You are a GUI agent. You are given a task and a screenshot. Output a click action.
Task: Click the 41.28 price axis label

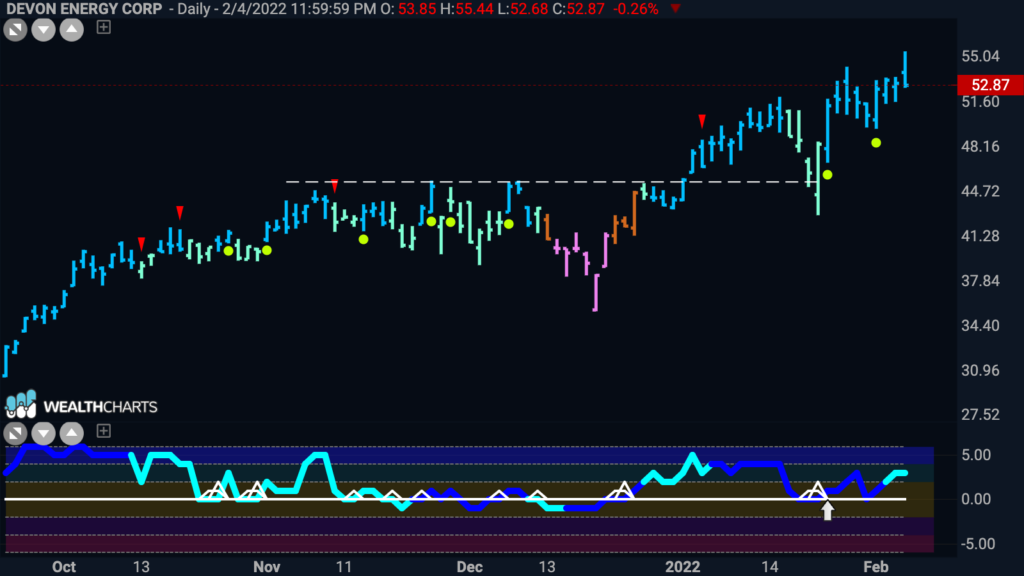(x=980, y=236)
